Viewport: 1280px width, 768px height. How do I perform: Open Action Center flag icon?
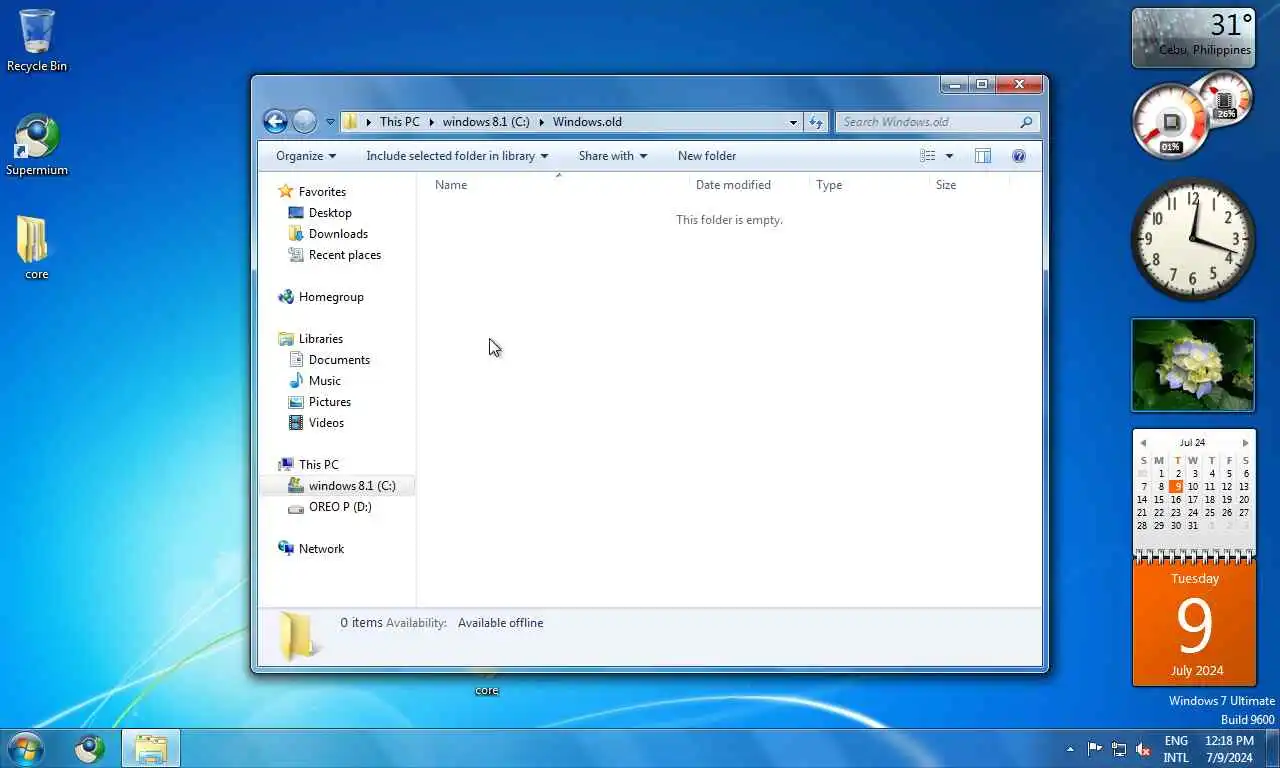pyautogui.click(x=1095, y=749)
